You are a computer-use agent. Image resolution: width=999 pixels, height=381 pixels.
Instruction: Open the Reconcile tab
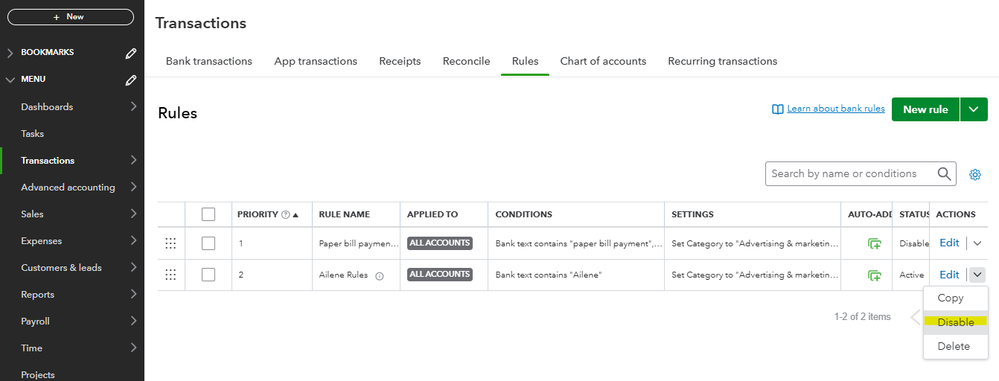coord(466,61)
